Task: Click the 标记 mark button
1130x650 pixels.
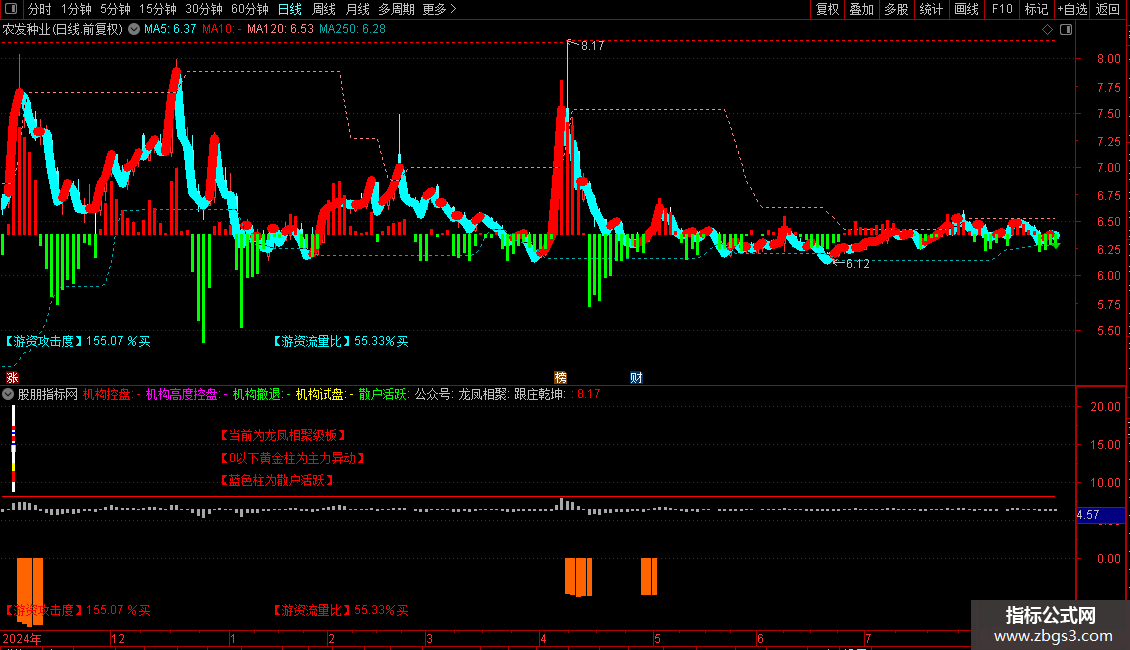Action: pos(1036,9)
